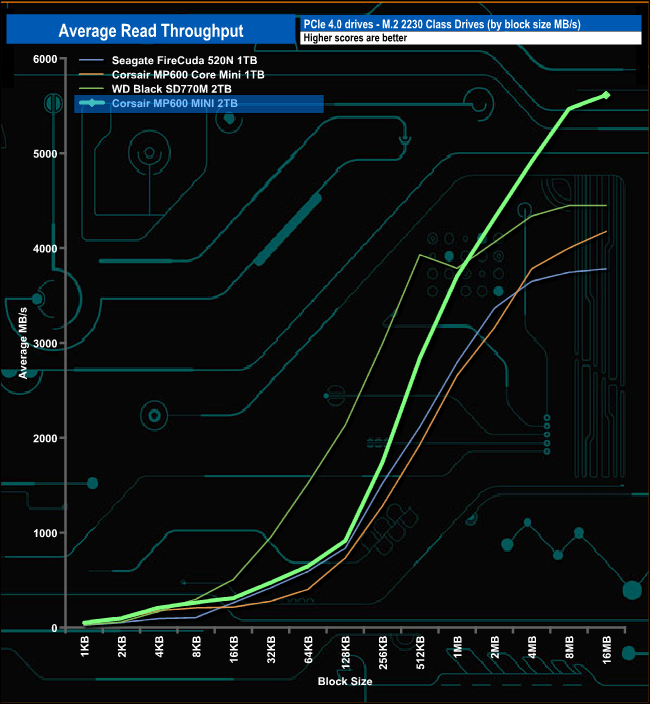This screenshot has width=650, height=704.
Task: Click the PCIe 4.0 drives subtitle text
Action: click(x=442, y=24)
